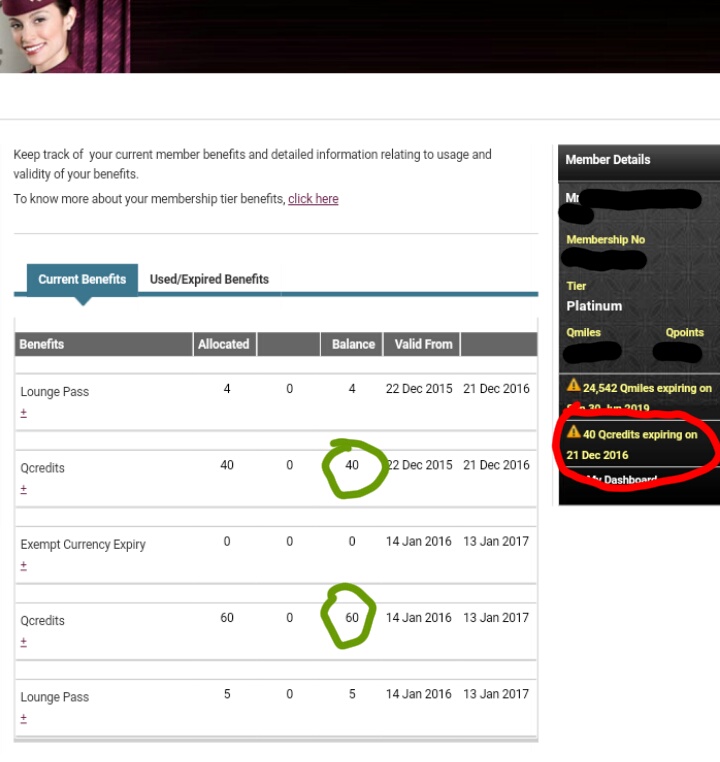720x762 pixels.
Task: Expand the Exempt Currency Expiry row details
Action: pyautogui.click(x=23, y=566)
